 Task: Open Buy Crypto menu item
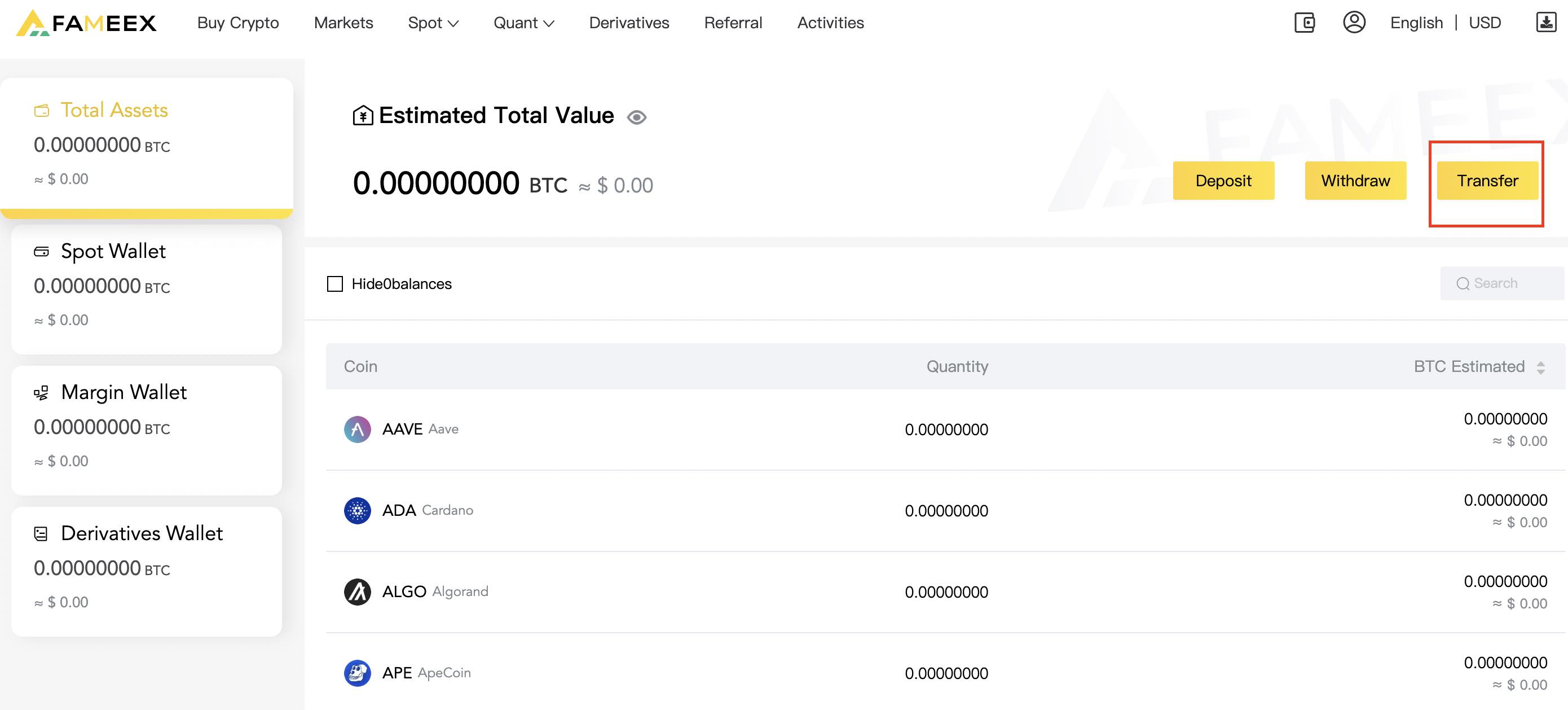pyautogui.click(x=238, y=23)
